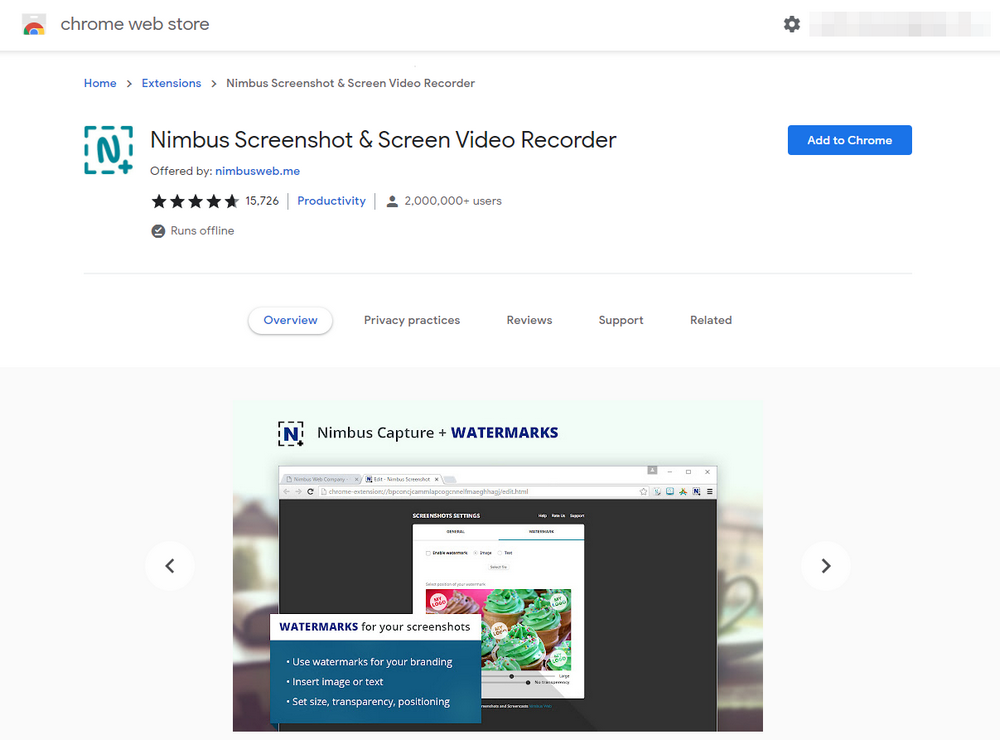Viewport: 1000px width, 740px height.
Task: Open the nimbusweb.me developer link
Action: 257,171
